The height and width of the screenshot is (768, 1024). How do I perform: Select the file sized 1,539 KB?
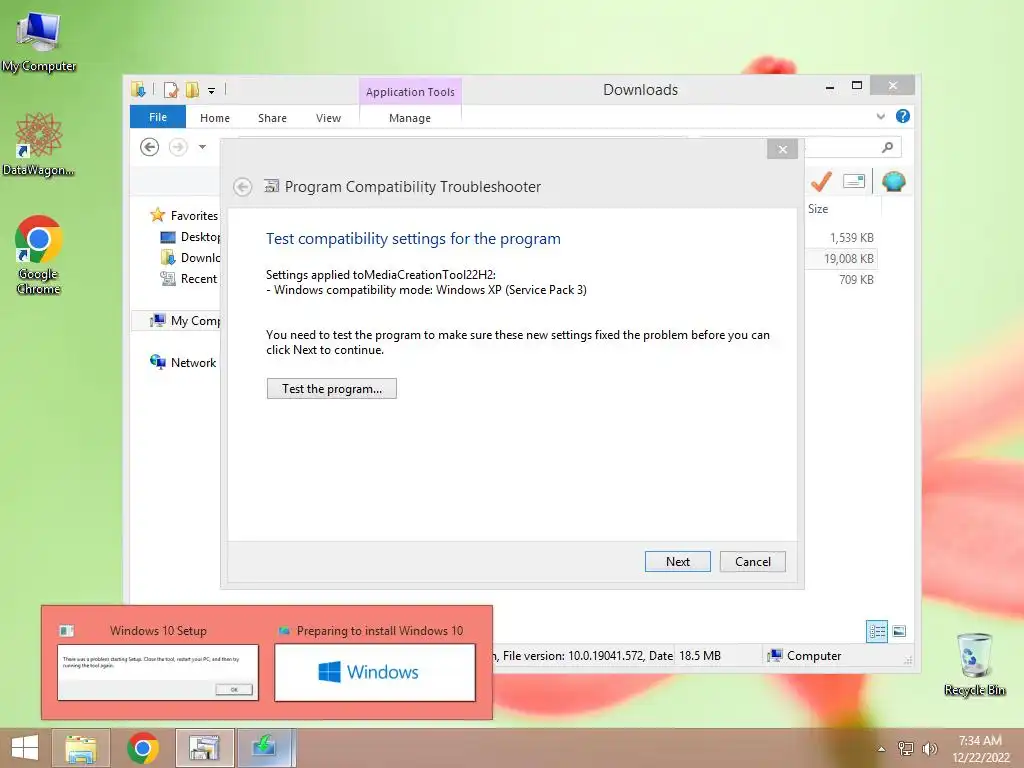(851, 238)
